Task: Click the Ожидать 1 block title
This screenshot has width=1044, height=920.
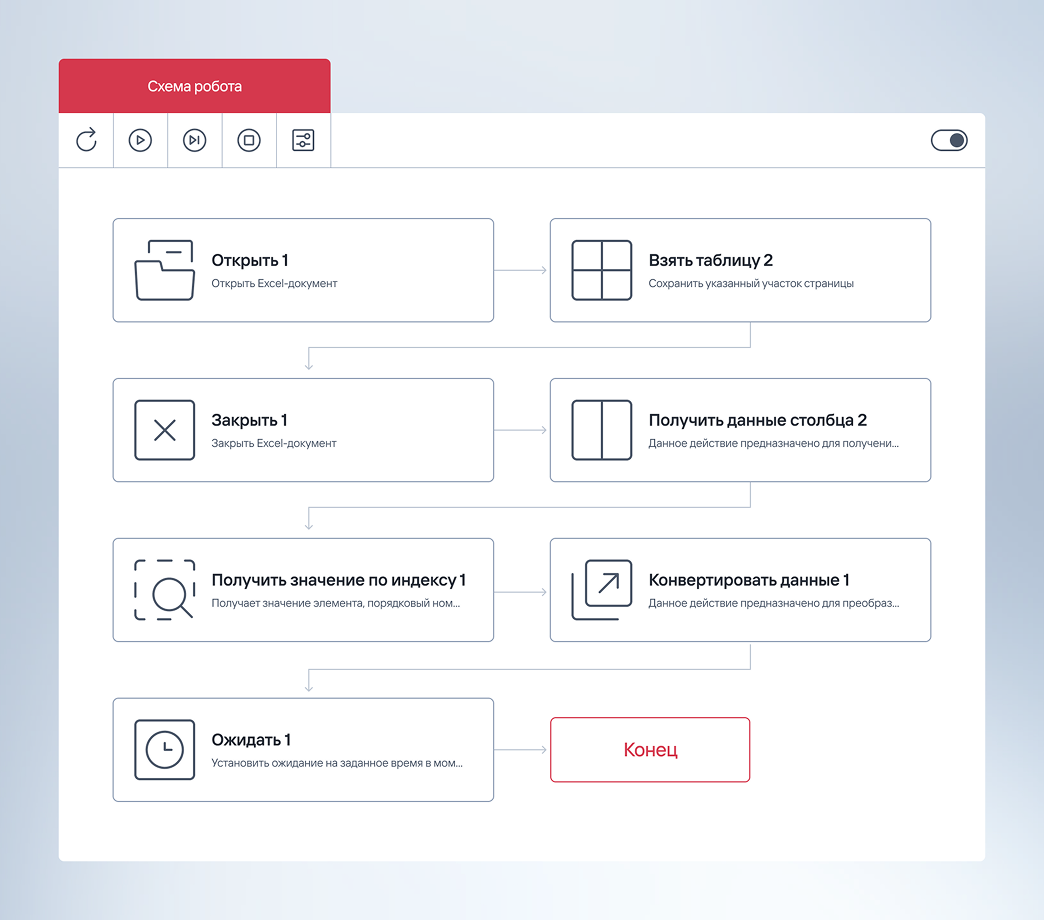Action: (x=251, y=740)
